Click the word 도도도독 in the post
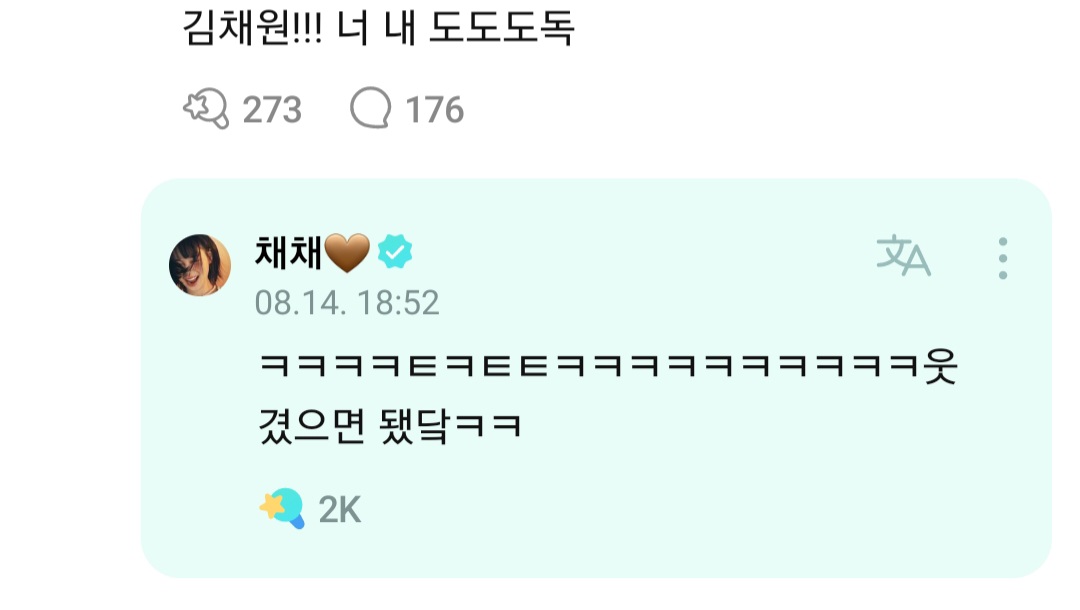 tap(501, 28)
